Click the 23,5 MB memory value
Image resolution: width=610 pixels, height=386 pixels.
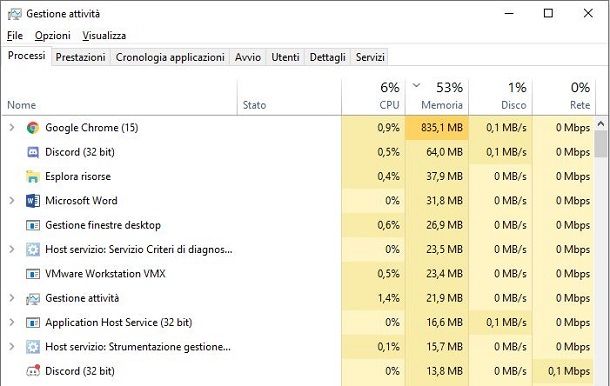coord(444,249)
